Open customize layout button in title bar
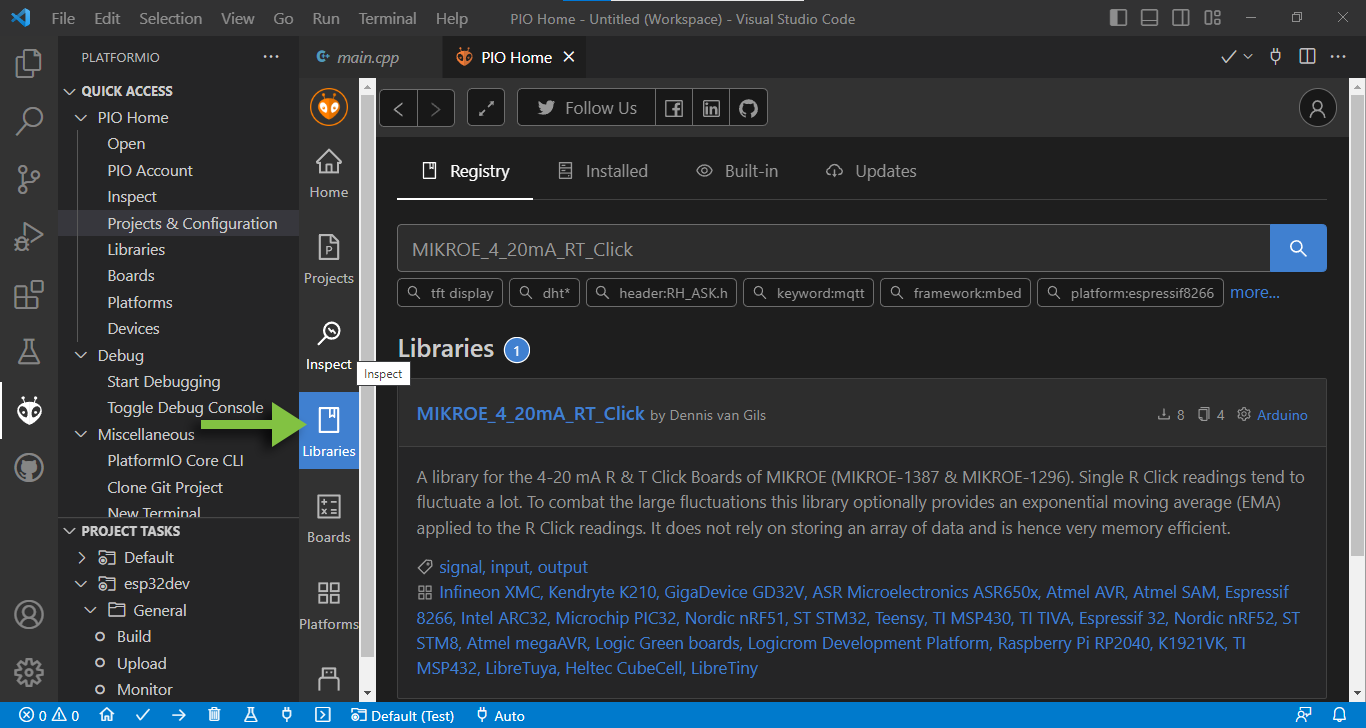This screenshot has height=728, width=1366. (x=1212, y=18)
